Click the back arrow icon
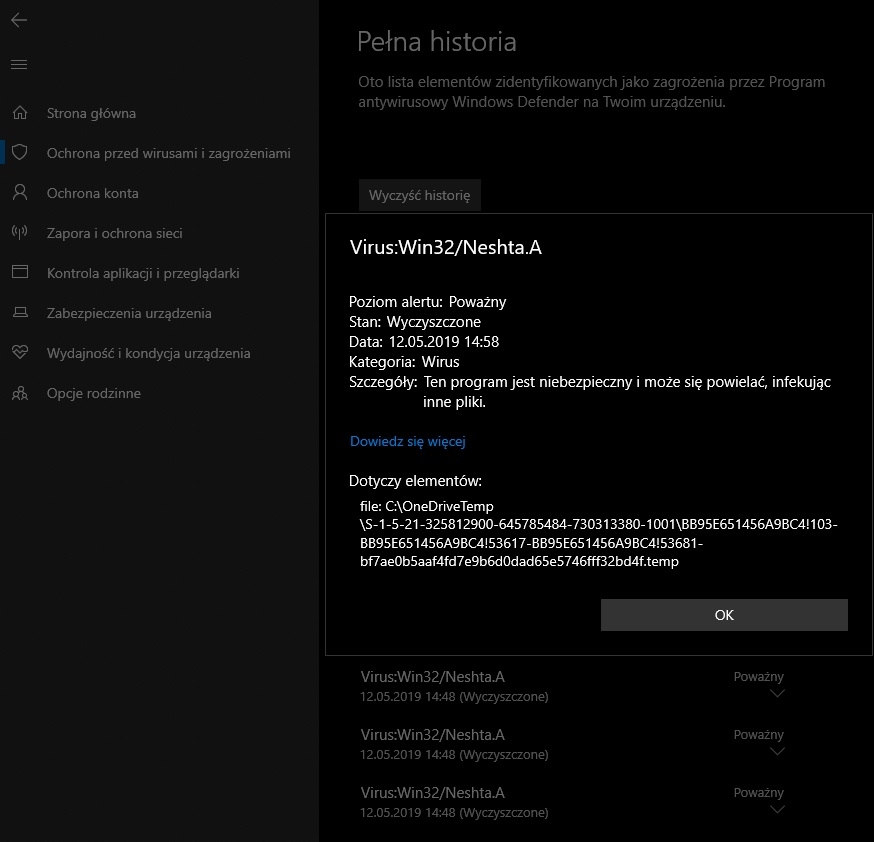 point(19,21)
